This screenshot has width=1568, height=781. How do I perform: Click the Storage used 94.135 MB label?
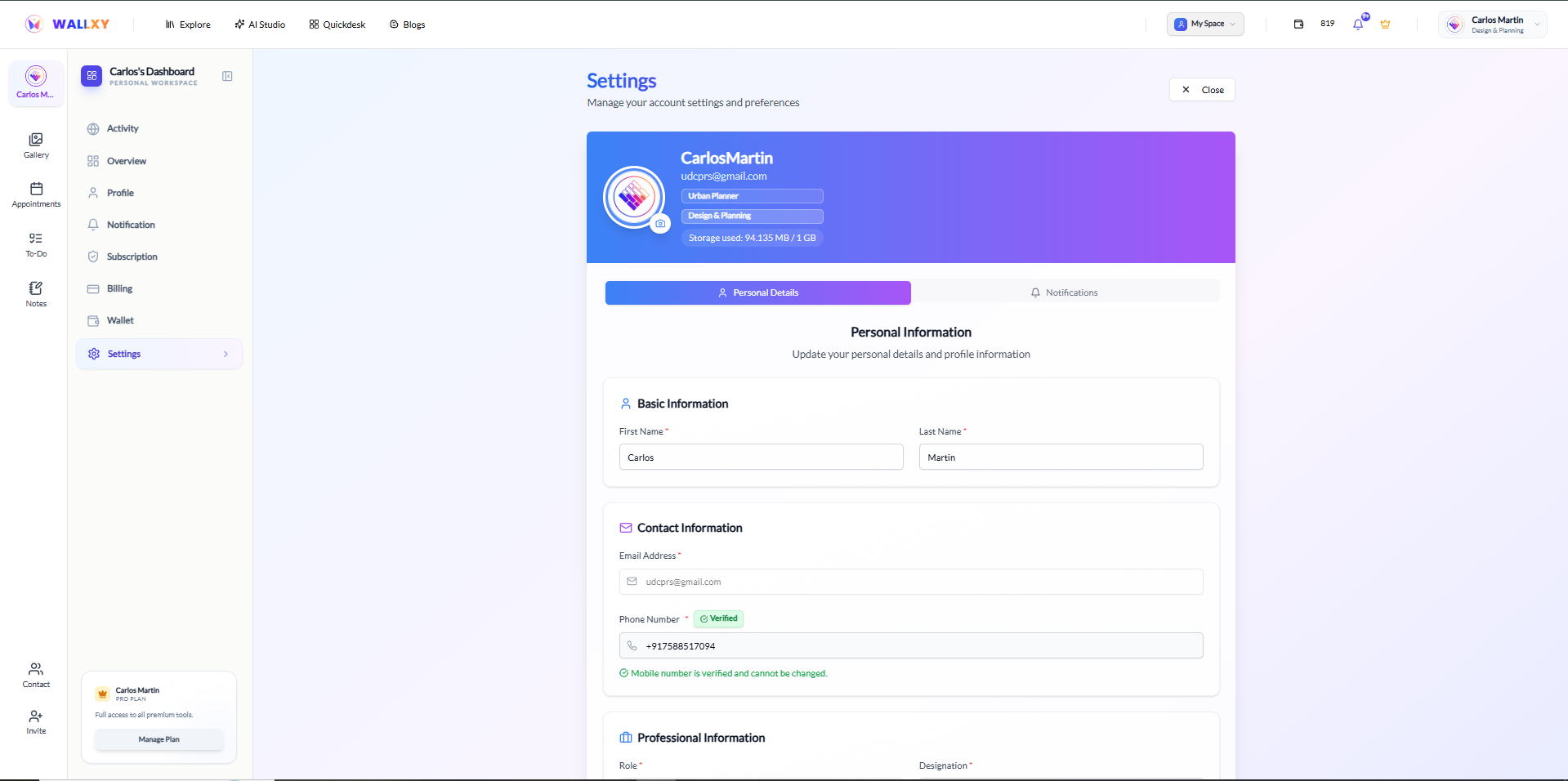coord(752,238)
